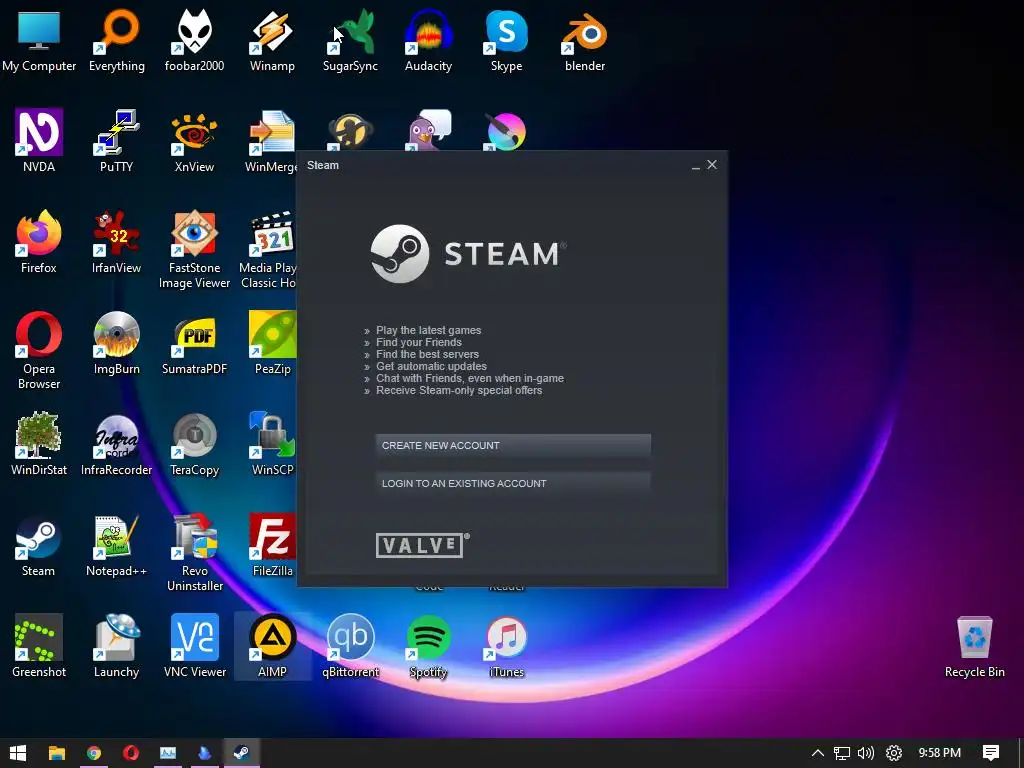
Task: Open Audacity desktop shortcut
Action: [x=428, y=40]
